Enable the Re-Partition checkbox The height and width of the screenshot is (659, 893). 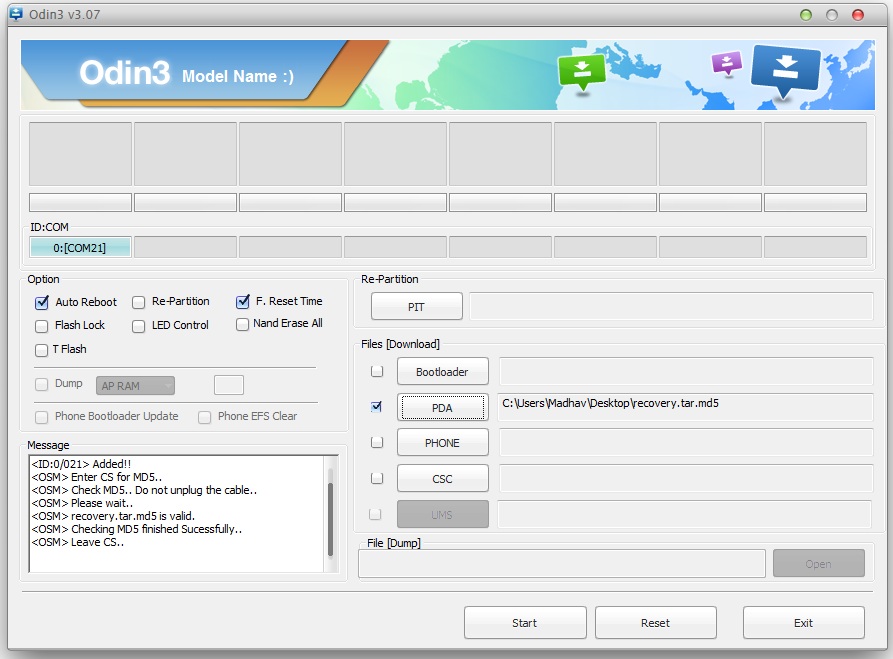139,302
